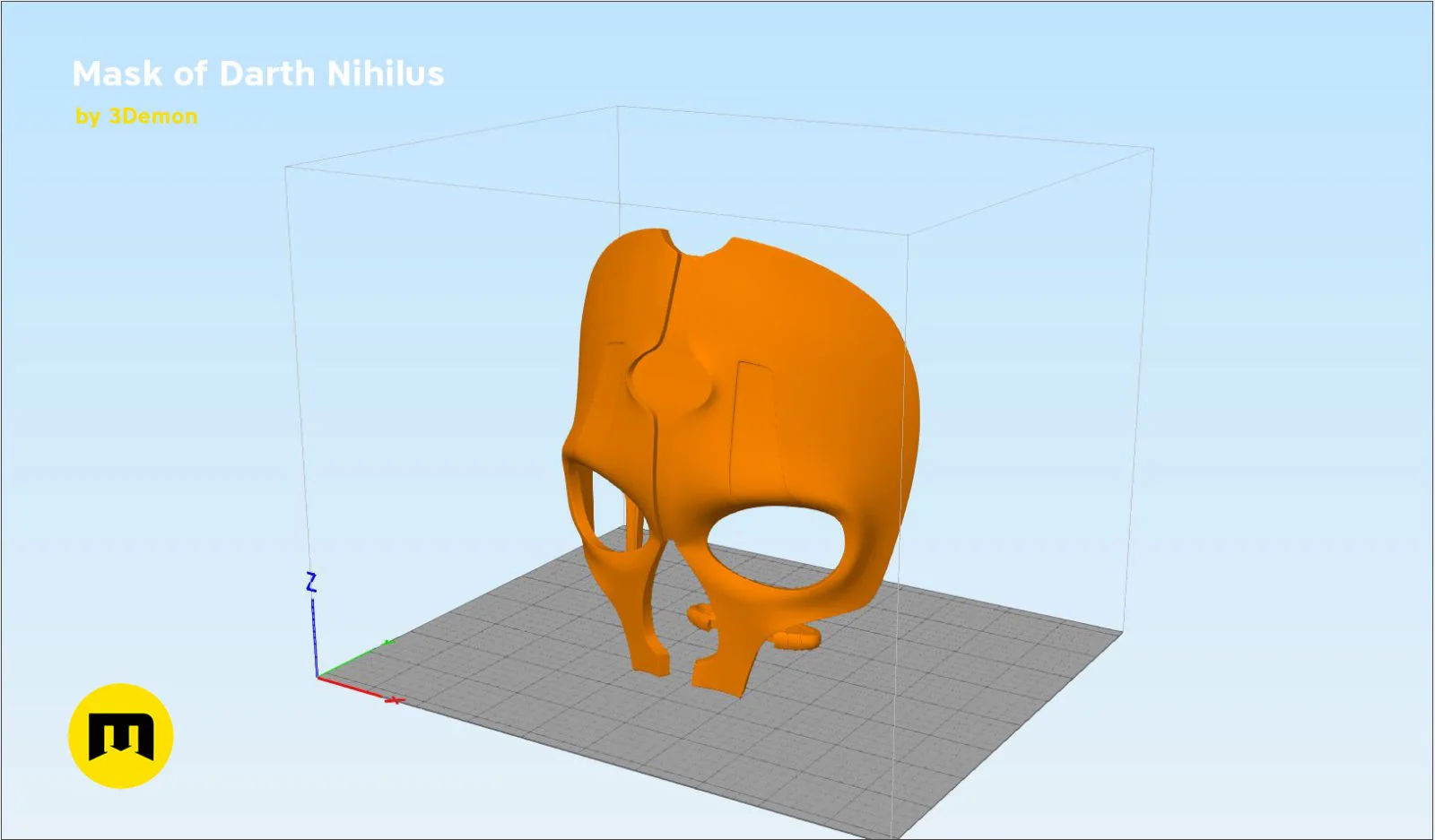Click the "by 3Demon" author text
Viewport: 1435px width, 840px height.
(x=136, y=117)
